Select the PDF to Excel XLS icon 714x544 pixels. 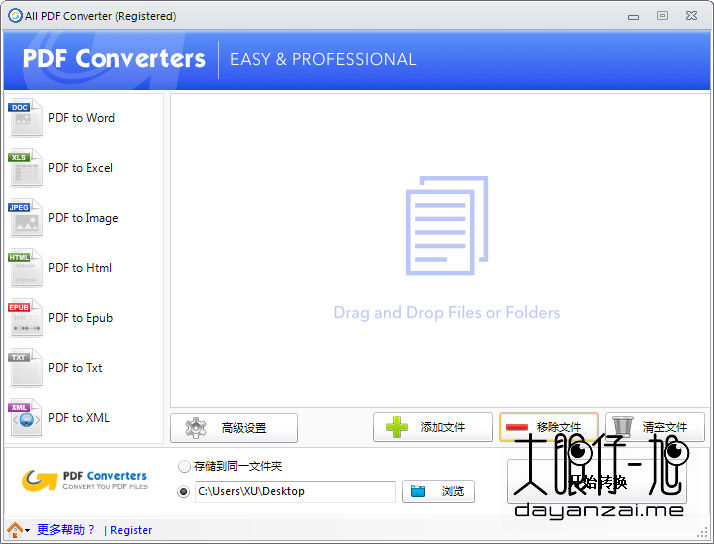pyautogui.click(x=26, y=168)
